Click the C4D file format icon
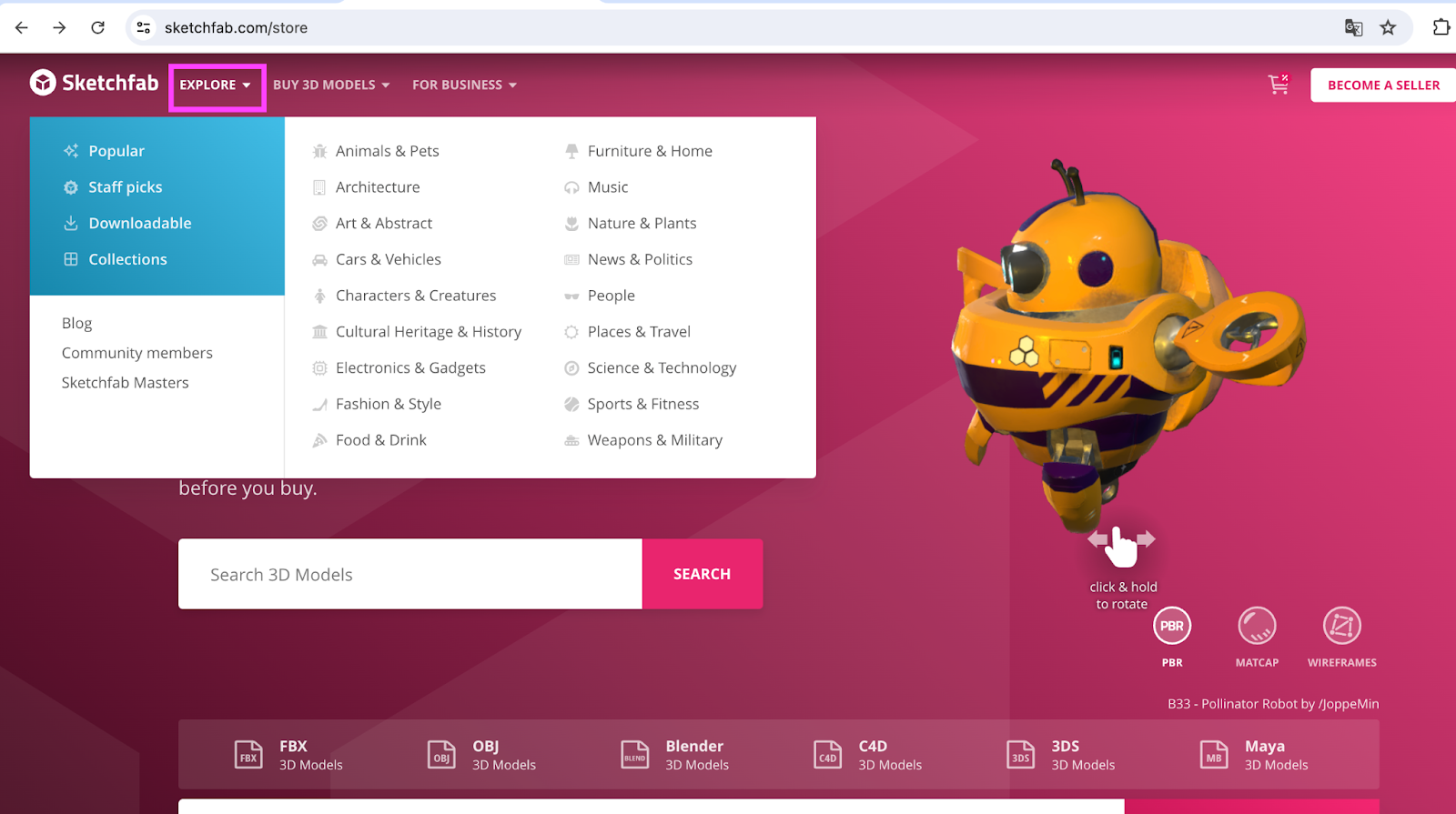The image size is (1456, 814). 827,755
